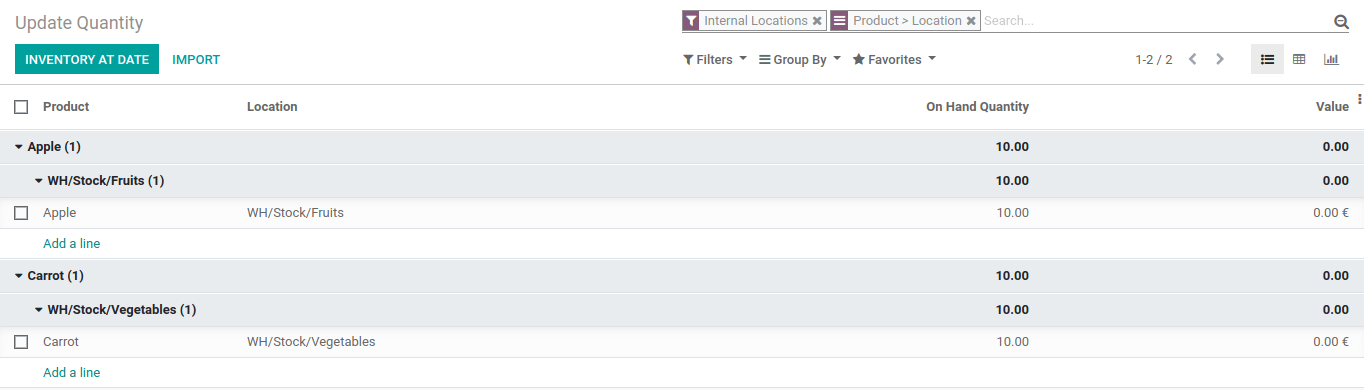Click the Import button

196,60
